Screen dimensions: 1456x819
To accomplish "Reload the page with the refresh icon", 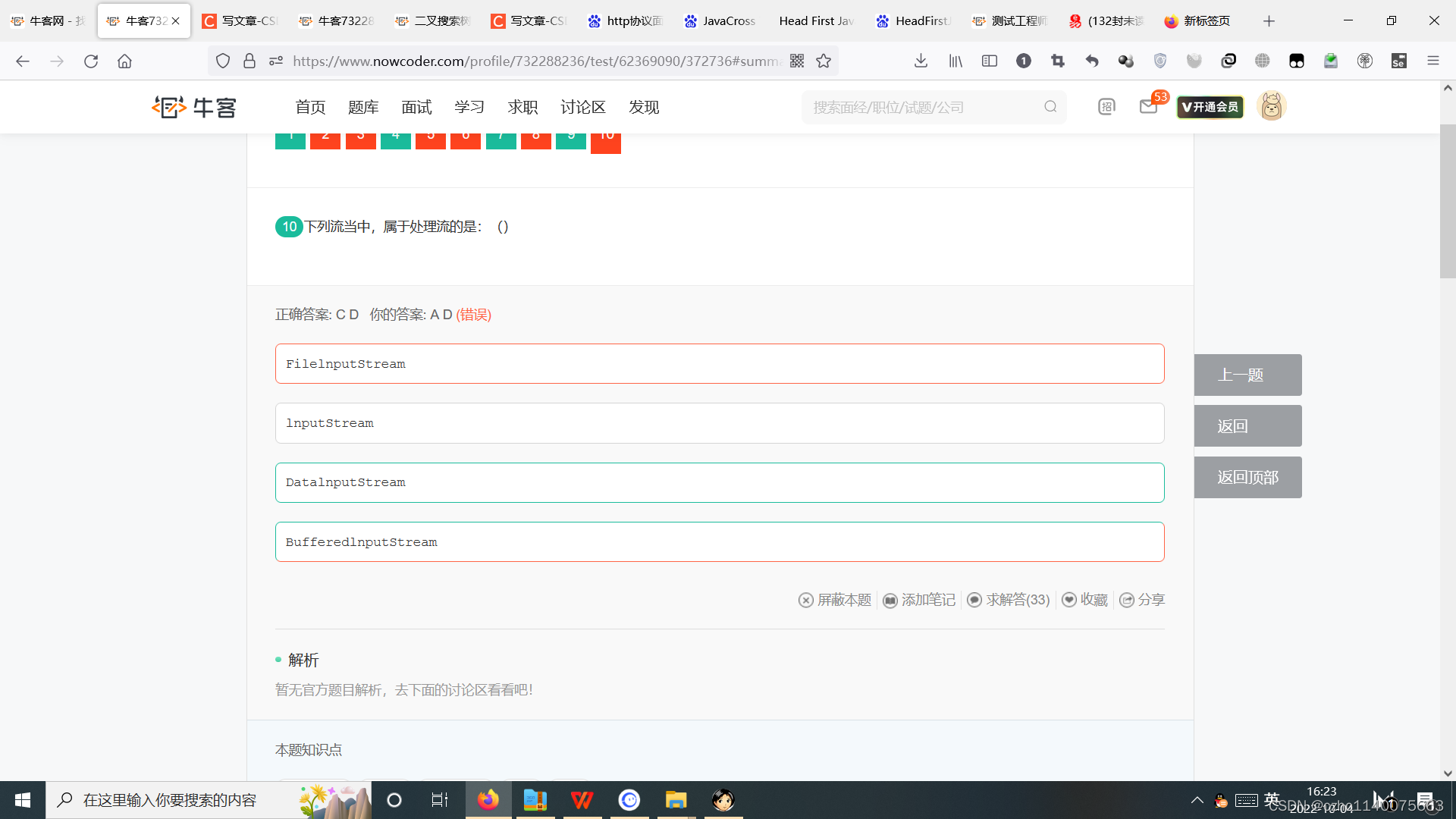I will pyautogui.click(x=91, y=61).
